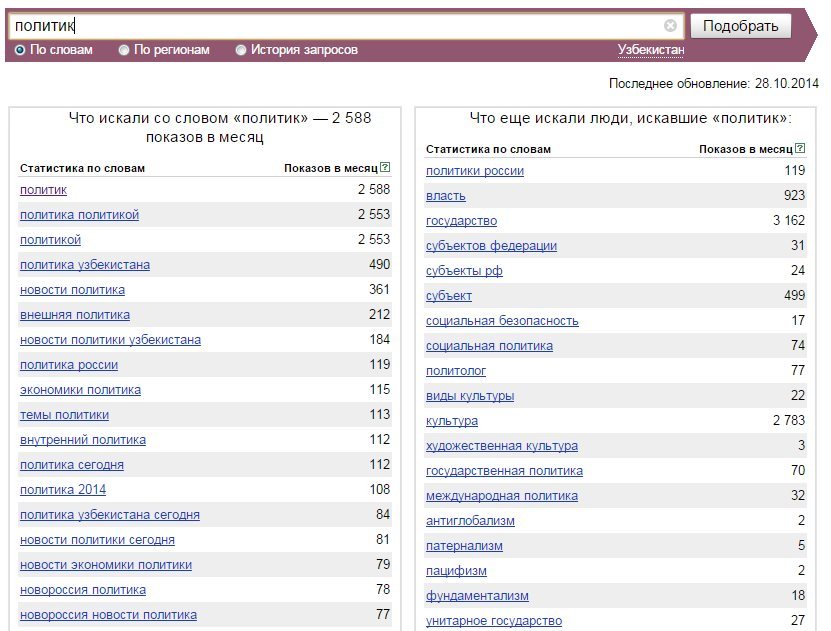Screen dimensions: 831x631
Task: Open the 'темы политики' link
Action: [65, 415]
